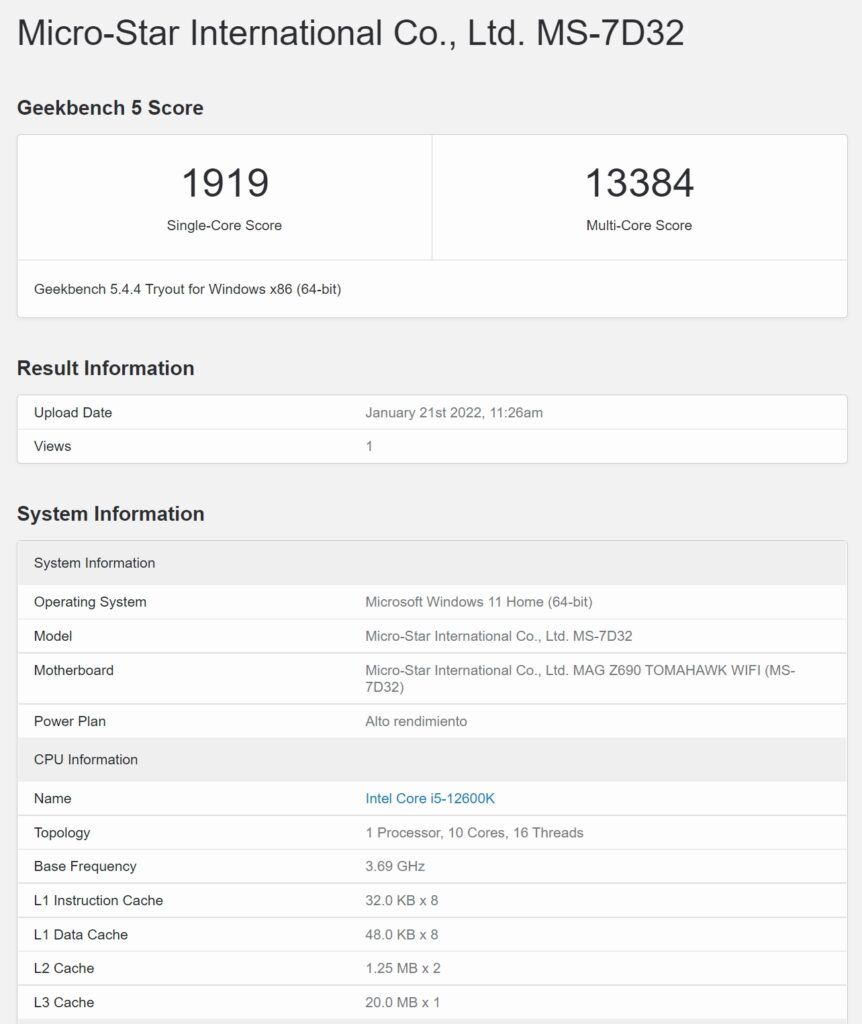Click the Geekbench 5.4.4 Tryout version text
The height and width of the screenshot is (1024, 862).
tap(187, 289)
